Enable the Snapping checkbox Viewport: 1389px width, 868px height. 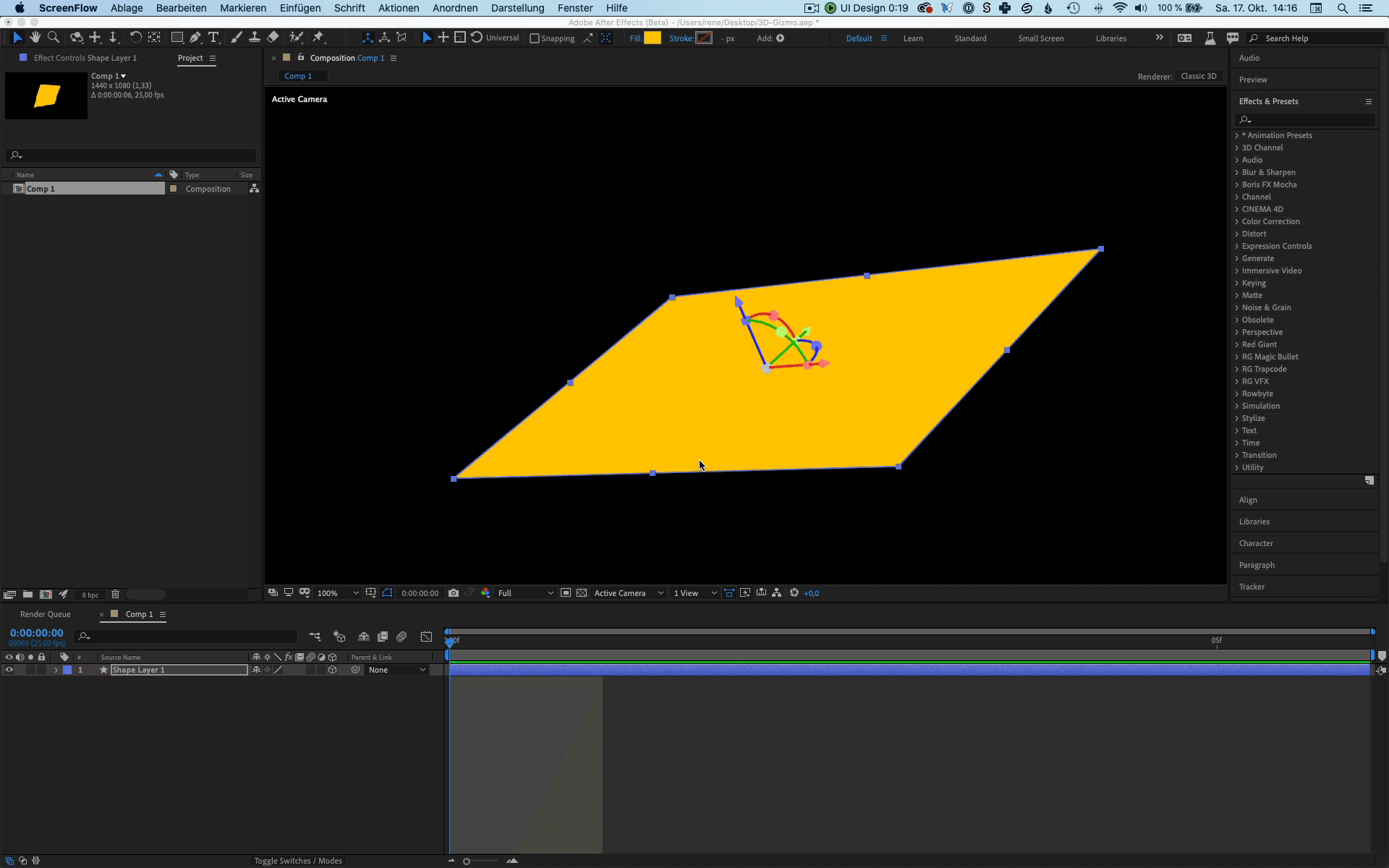535,38
